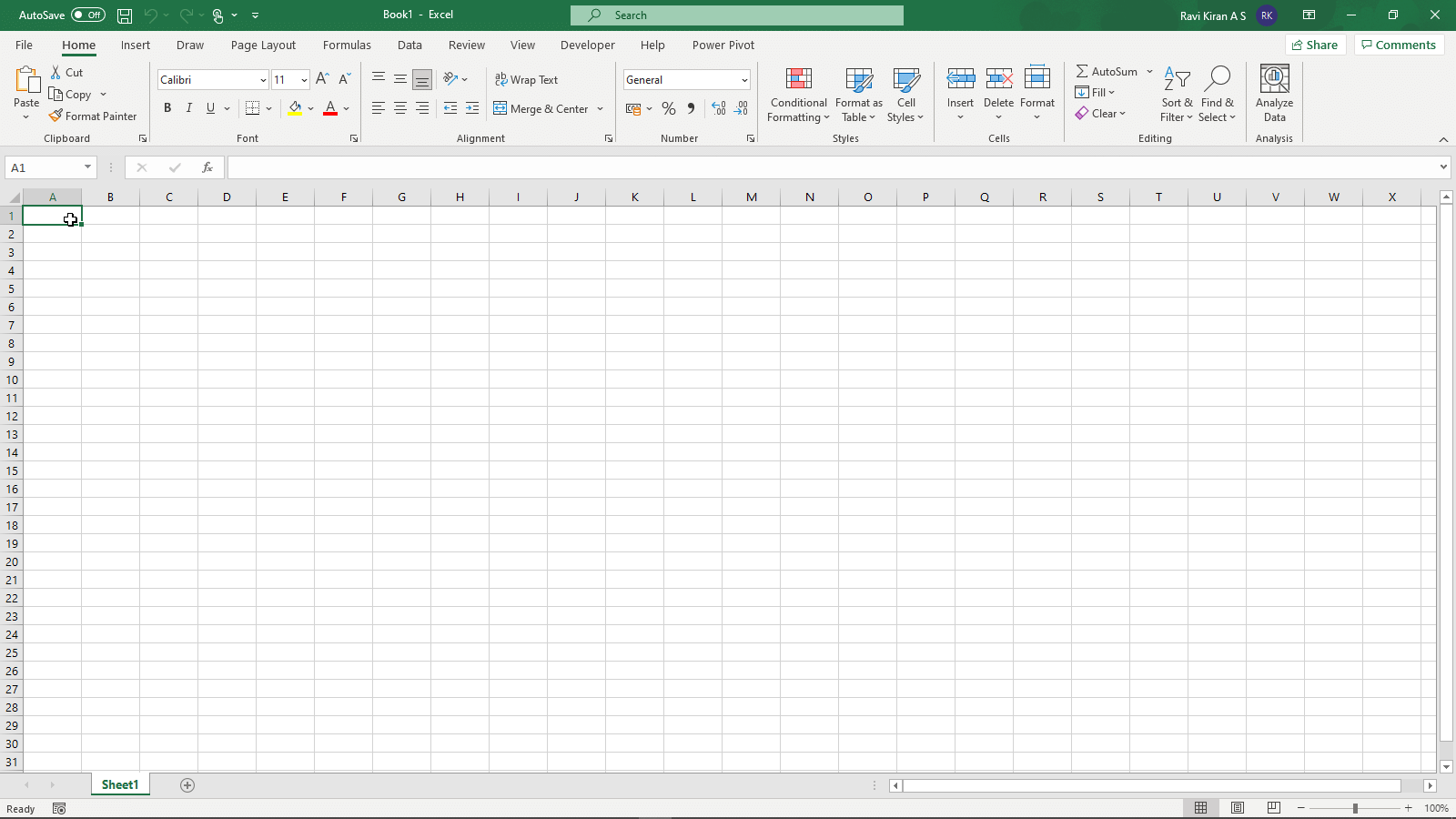Click the Increase Decimal icon
This screenshot has height=819, width=1456.
point(720,108)
